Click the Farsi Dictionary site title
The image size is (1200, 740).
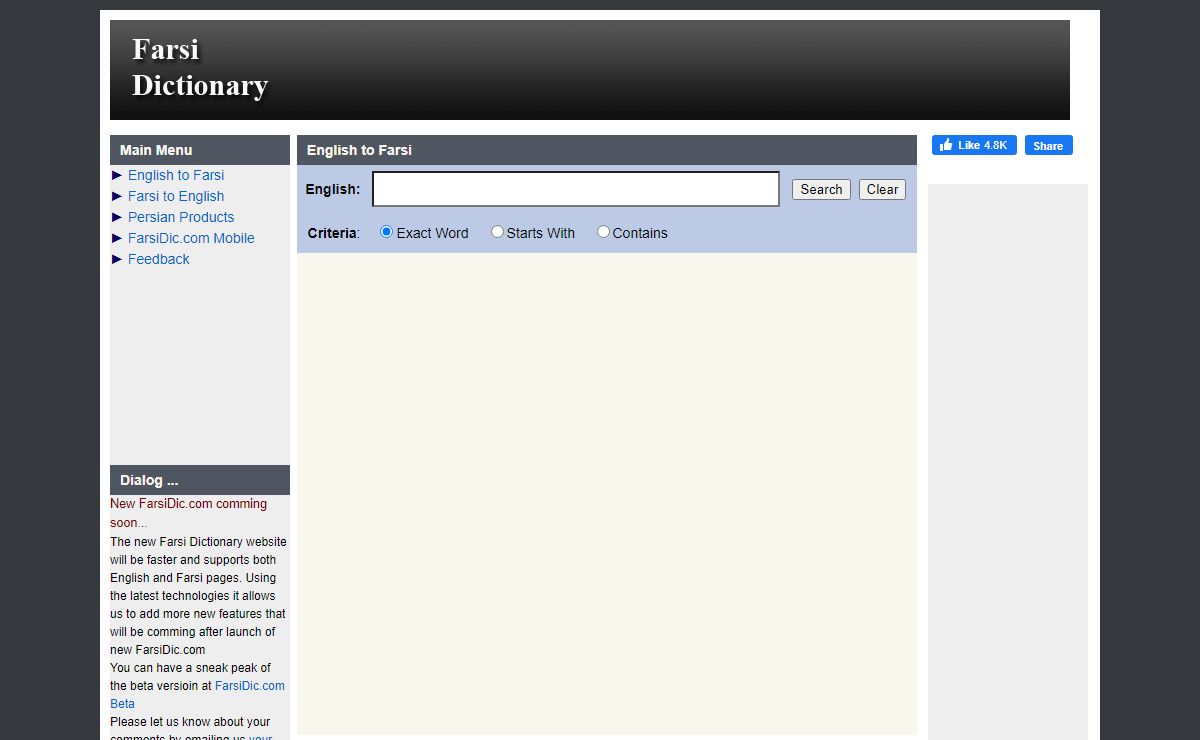point(200,67)
